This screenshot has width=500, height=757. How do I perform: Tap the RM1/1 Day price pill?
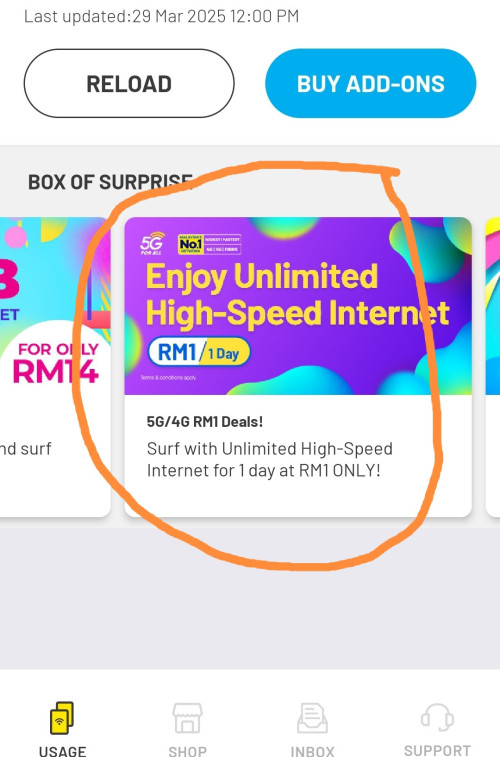199,351
